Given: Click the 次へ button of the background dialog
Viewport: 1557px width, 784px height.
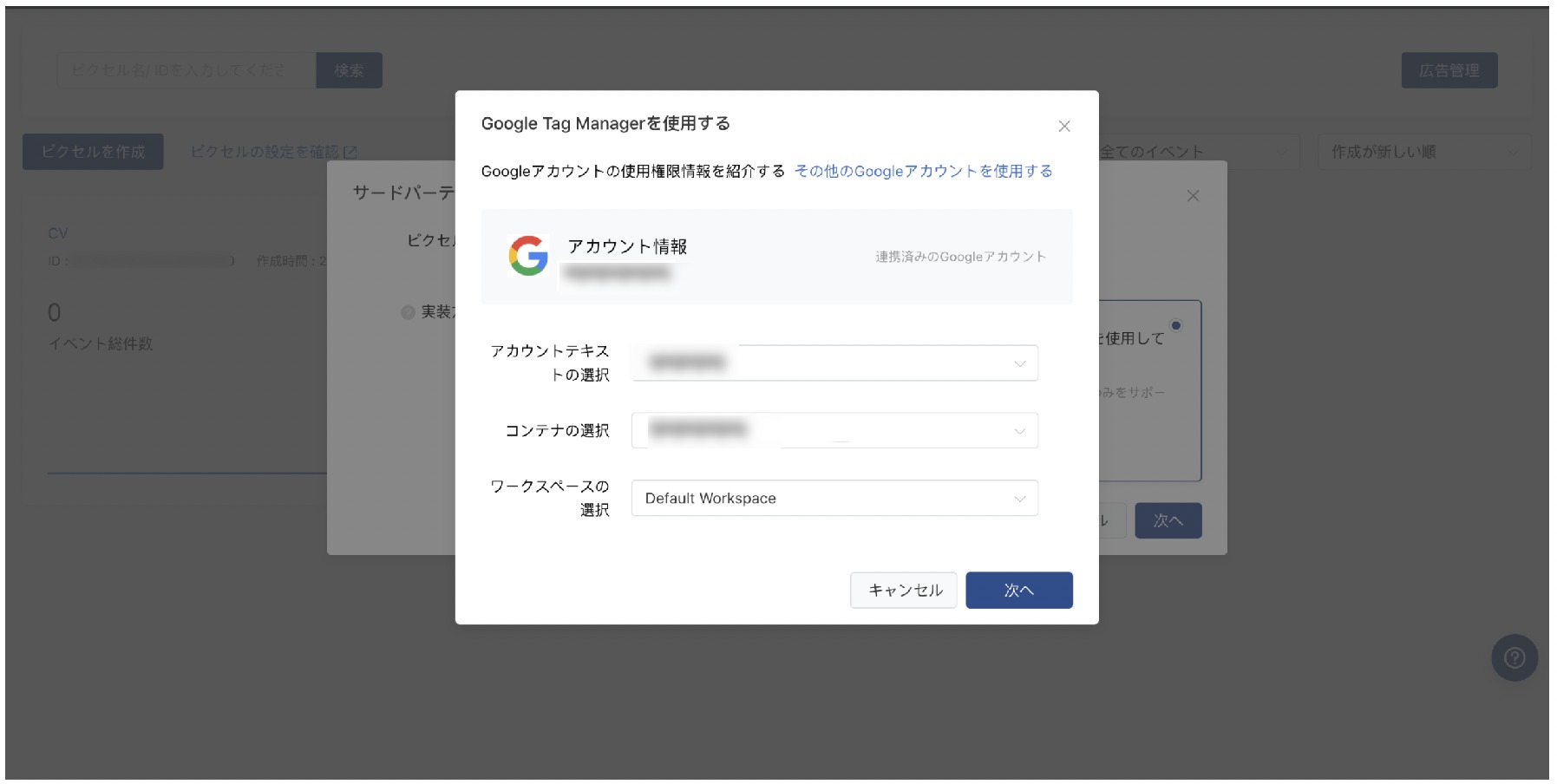Looking at the screenshot, I should pos(1168,520).
